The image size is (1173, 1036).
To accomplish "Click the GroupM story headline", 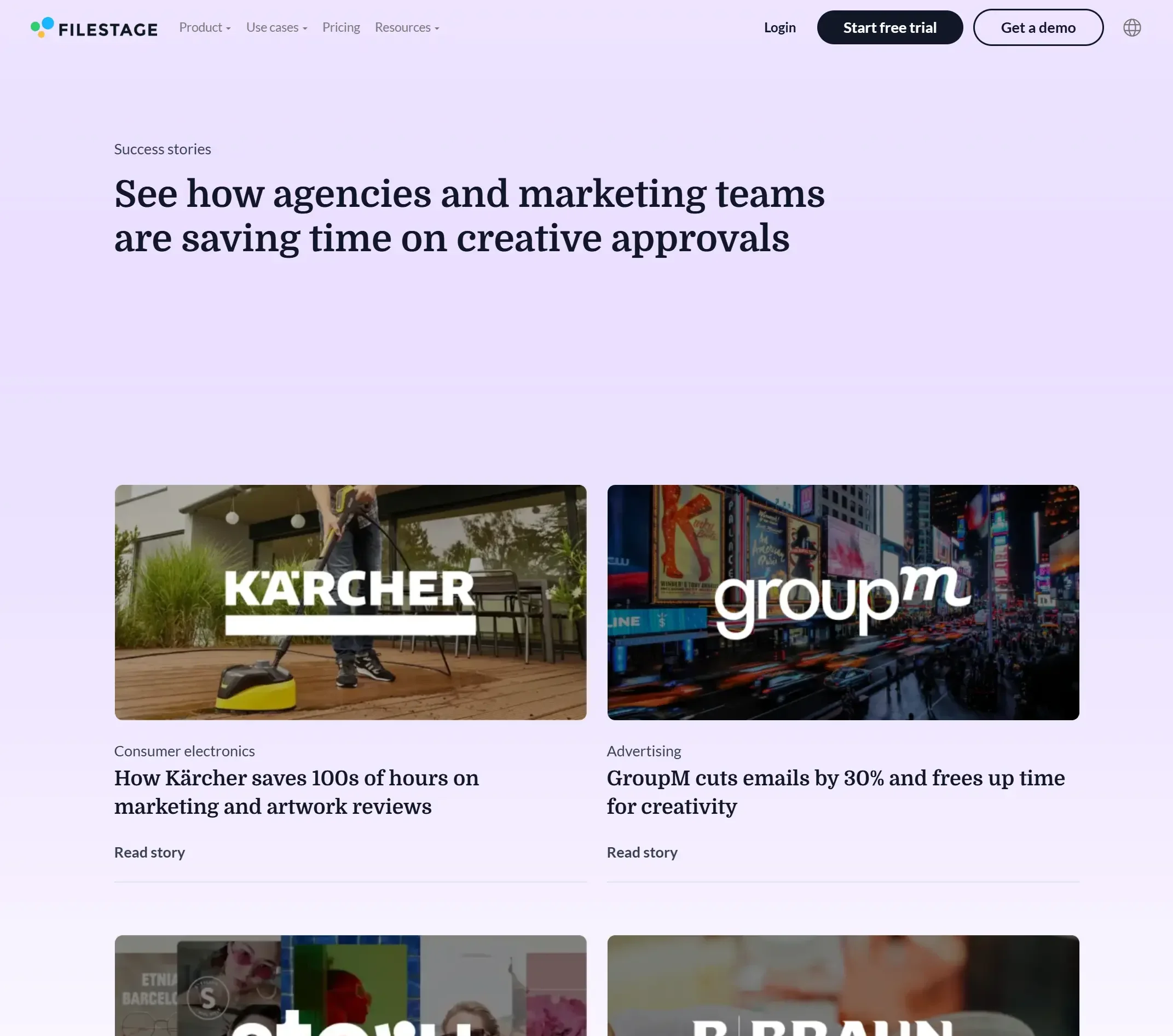I will pos(836,792).
